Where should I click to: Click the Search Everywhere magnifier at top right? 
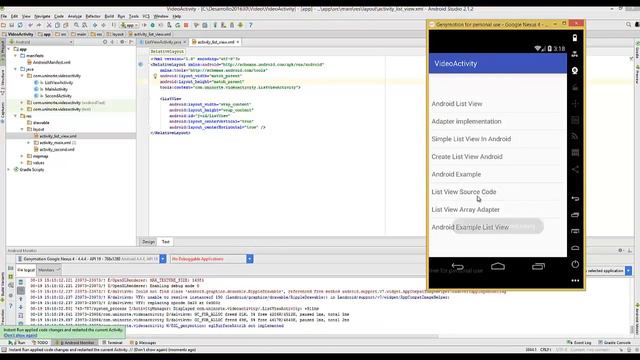[x=629, y=25]
